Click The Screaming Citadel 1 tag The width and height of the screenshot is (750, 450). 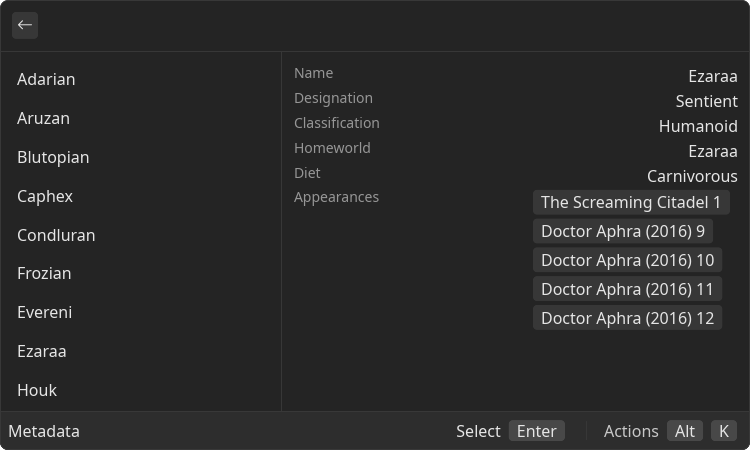tap(631, 202)
